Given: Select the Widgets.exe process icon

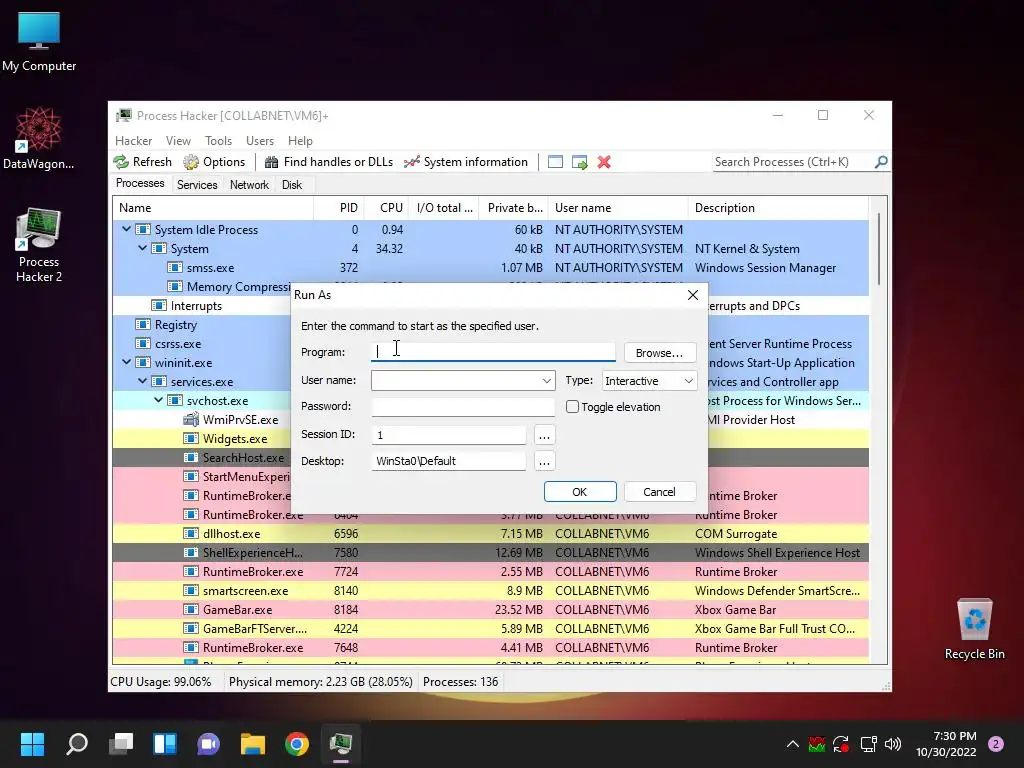Looking at the screenshot, I should [191, 438].
